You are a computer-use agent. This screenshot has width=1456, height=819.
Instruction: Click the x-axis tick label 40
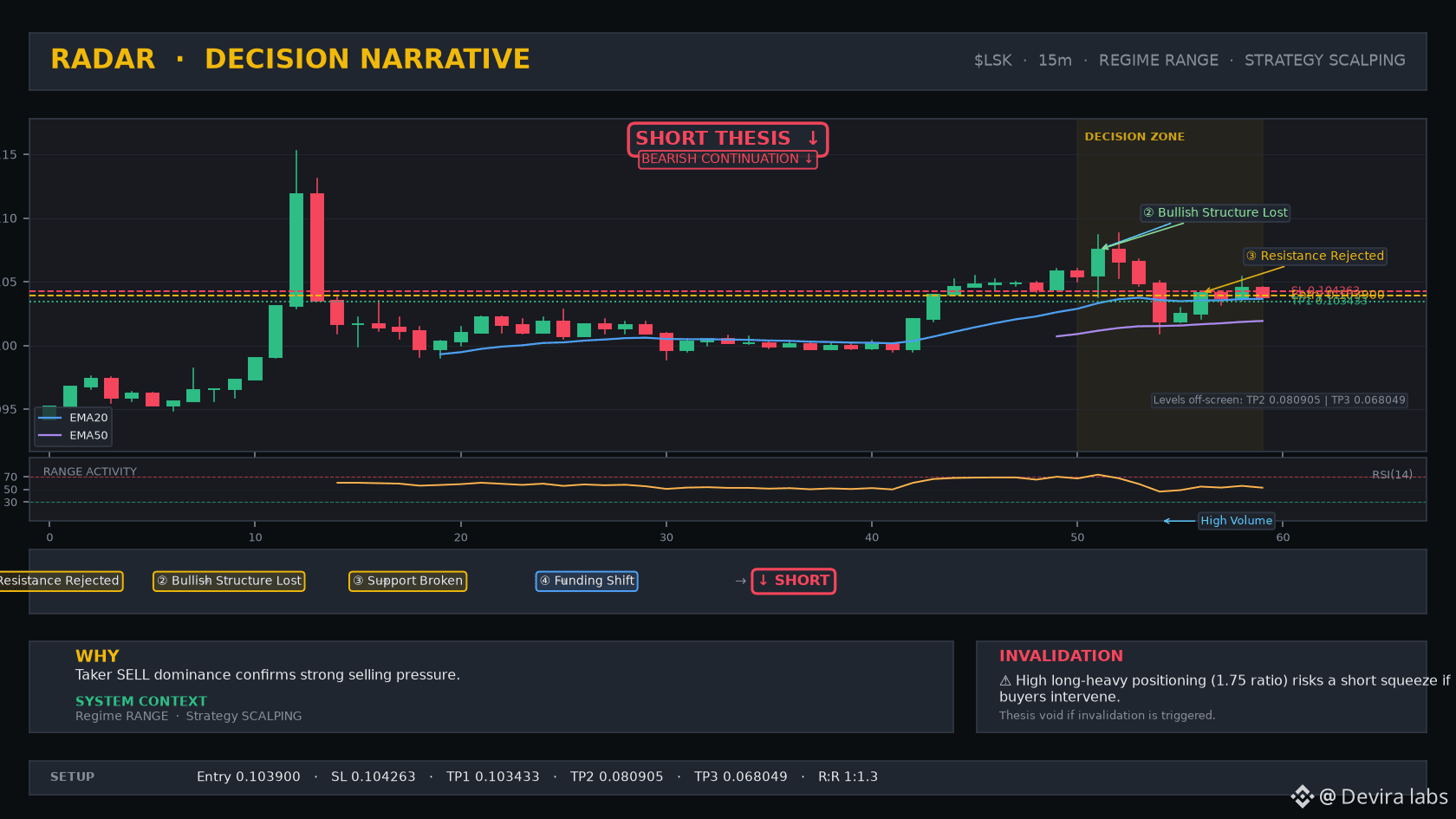872,538
